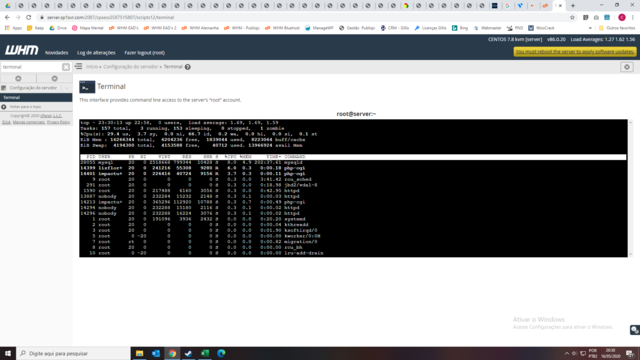Open Apps bookmark
Image resolution: width=640 pixels, height=360 pixels.
click(x=13, y=28)
